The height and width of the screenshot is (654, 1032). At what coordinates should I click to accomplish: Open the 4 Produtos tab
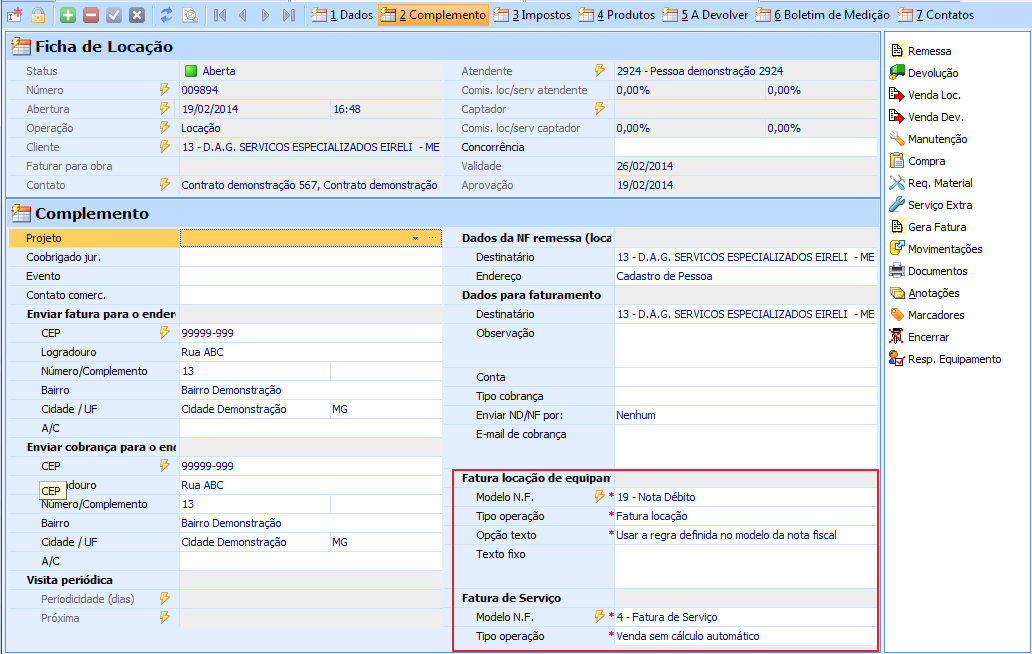(617, 14)
